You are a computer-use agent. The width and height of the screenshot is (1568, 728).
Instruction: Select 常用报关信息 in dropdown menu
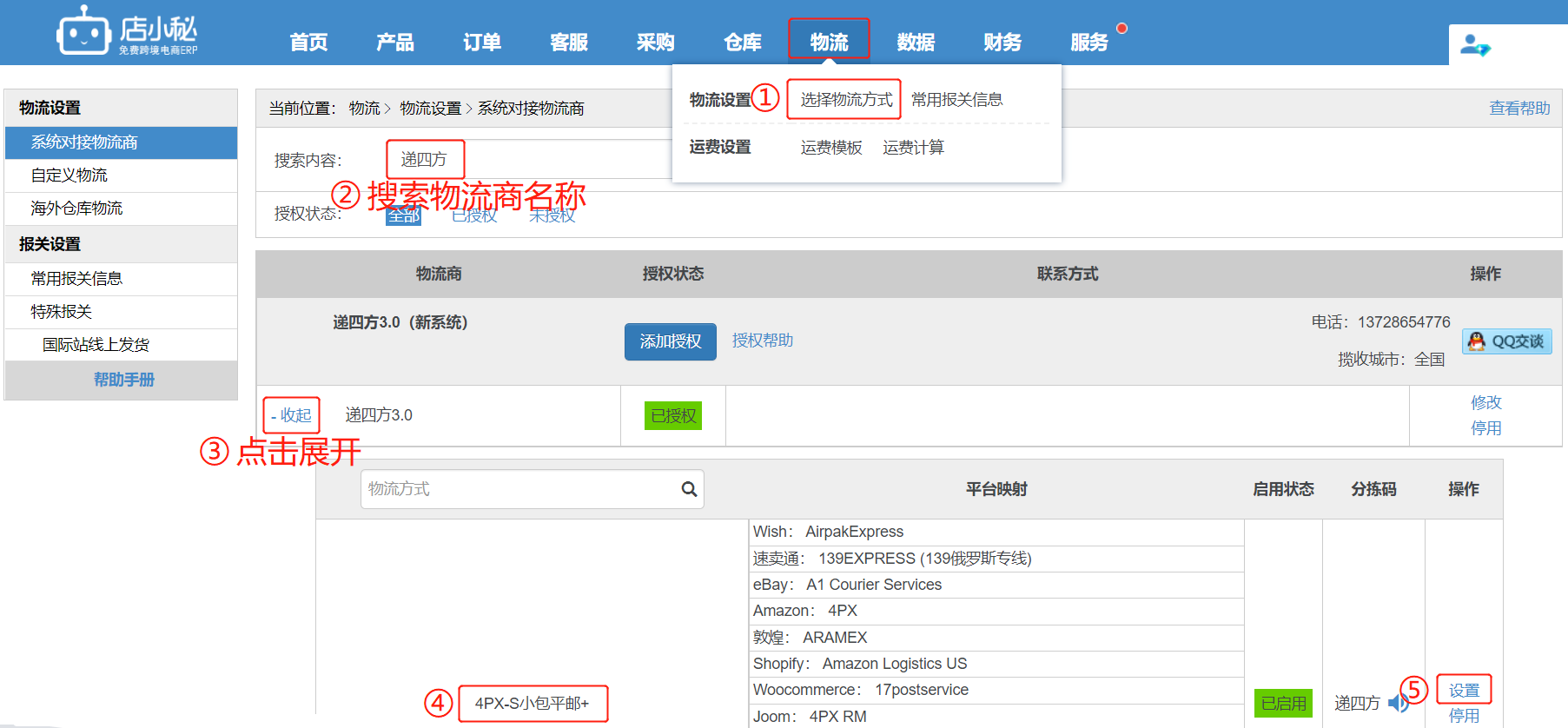[x=957, y=100]
